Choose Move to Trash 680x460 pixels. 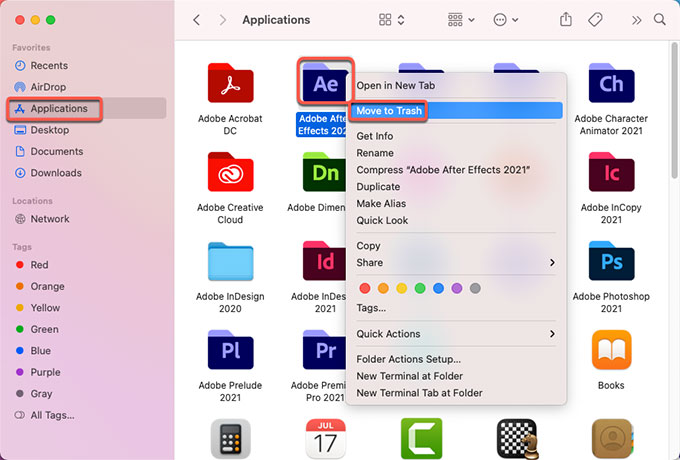coord(456,111)
